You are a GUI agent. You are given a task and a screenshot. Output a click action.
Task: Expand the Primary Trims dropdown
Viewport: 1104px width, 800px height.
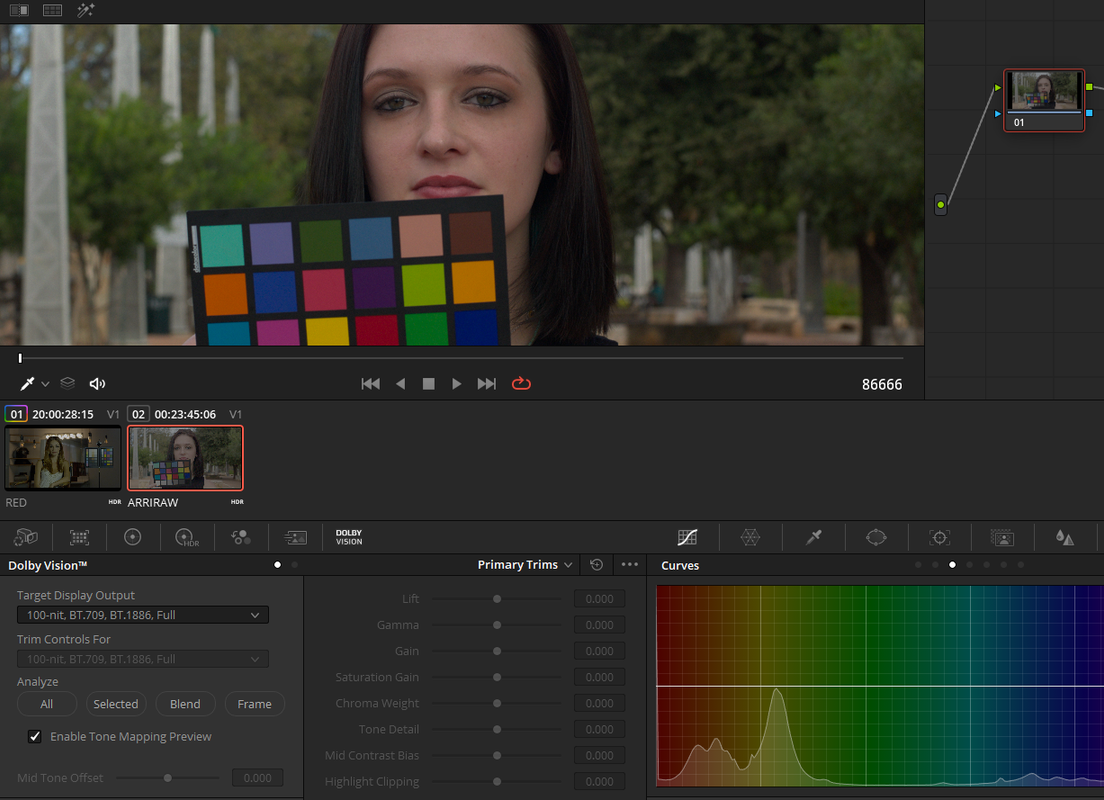pos(525,565)
